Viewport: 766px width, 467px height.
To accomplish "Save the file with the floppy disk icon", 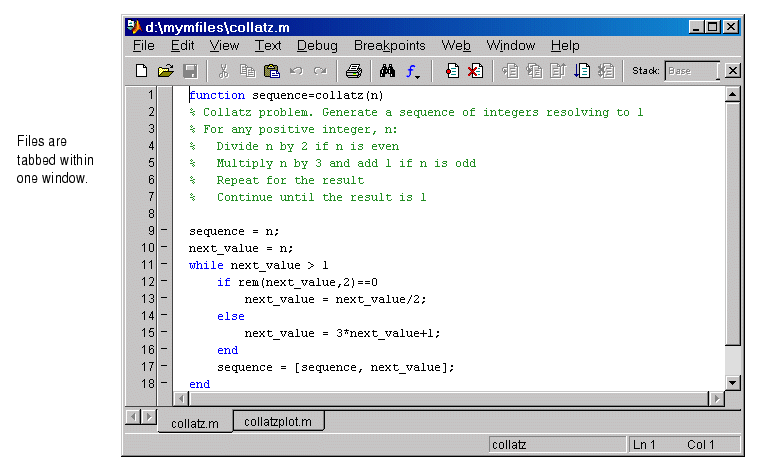I will [x=190, y=71].
